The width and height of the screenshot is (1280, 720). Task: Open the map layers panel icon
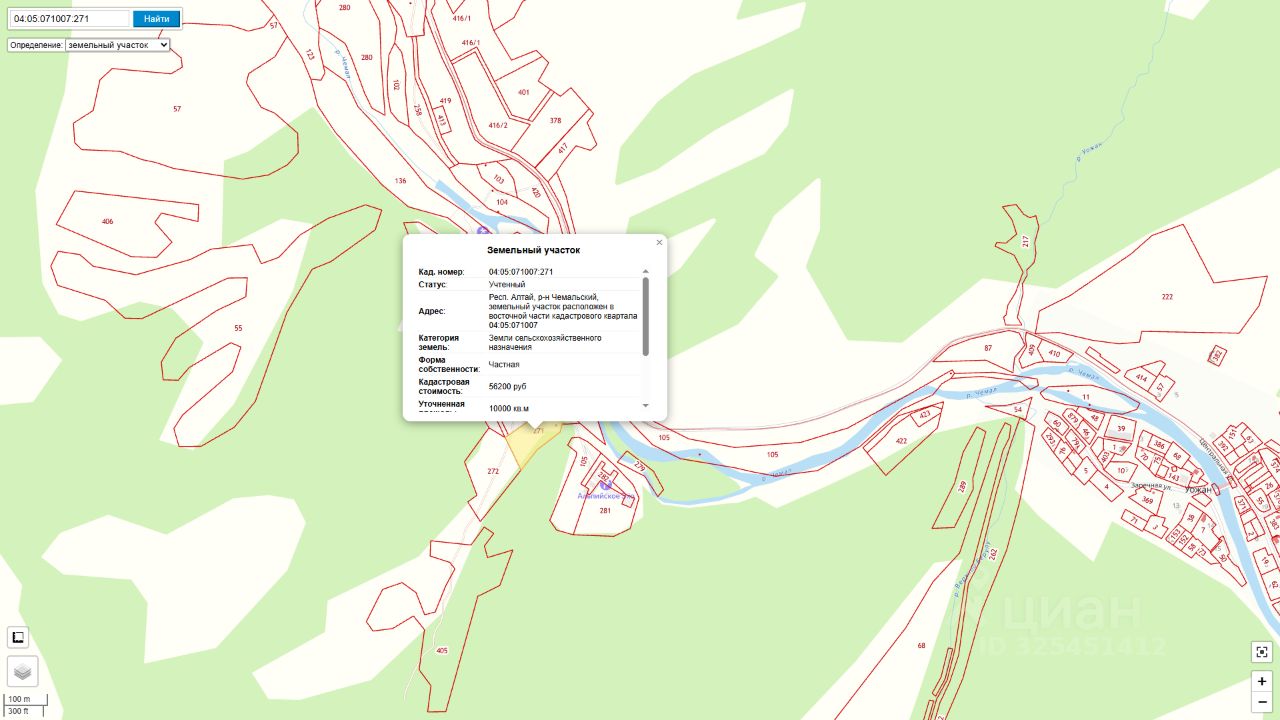pos(22,672)
